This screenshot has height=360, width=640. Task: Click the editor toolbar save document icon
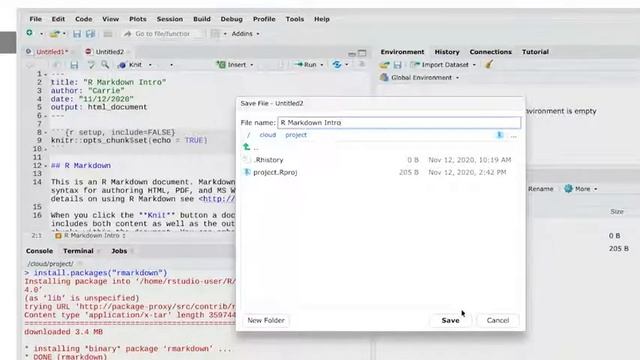74,65
